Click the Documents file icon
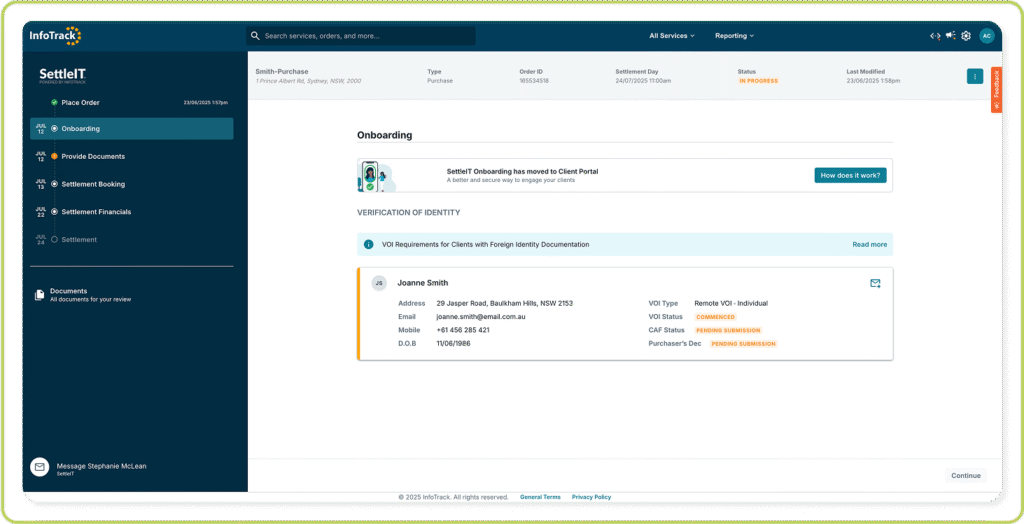The height and width of the screenshot is (524, 1024). (40, 295)
